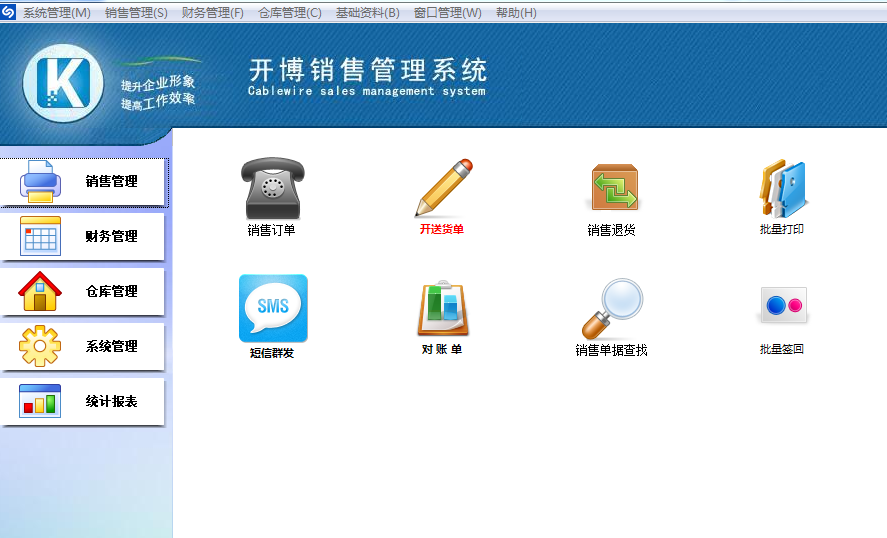Click the 短信群发 label text

click(x=272, y=353)
